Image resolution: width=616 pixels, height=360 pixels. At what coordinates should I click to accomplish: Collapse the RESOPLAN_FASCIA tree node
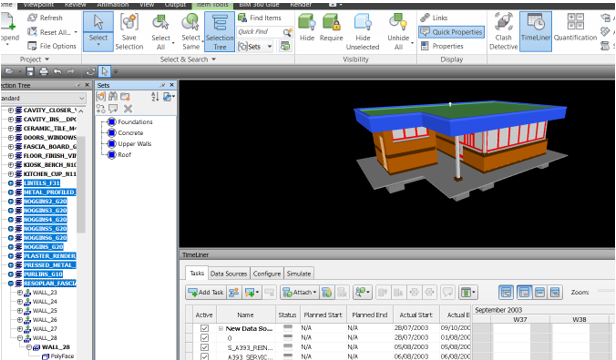[x=11, y=283]
